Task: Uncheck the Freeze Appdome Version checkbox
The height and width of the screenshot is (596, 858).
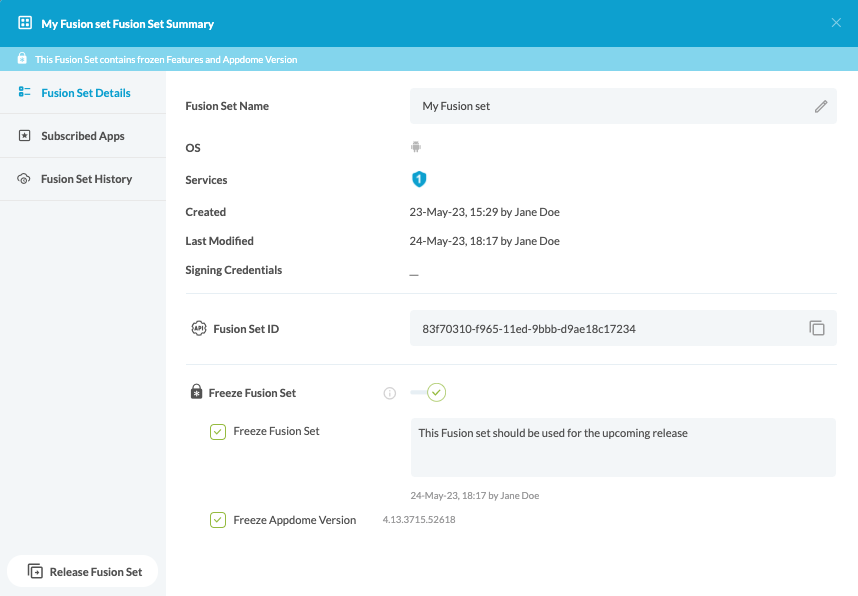Action: tap(217, 520)
